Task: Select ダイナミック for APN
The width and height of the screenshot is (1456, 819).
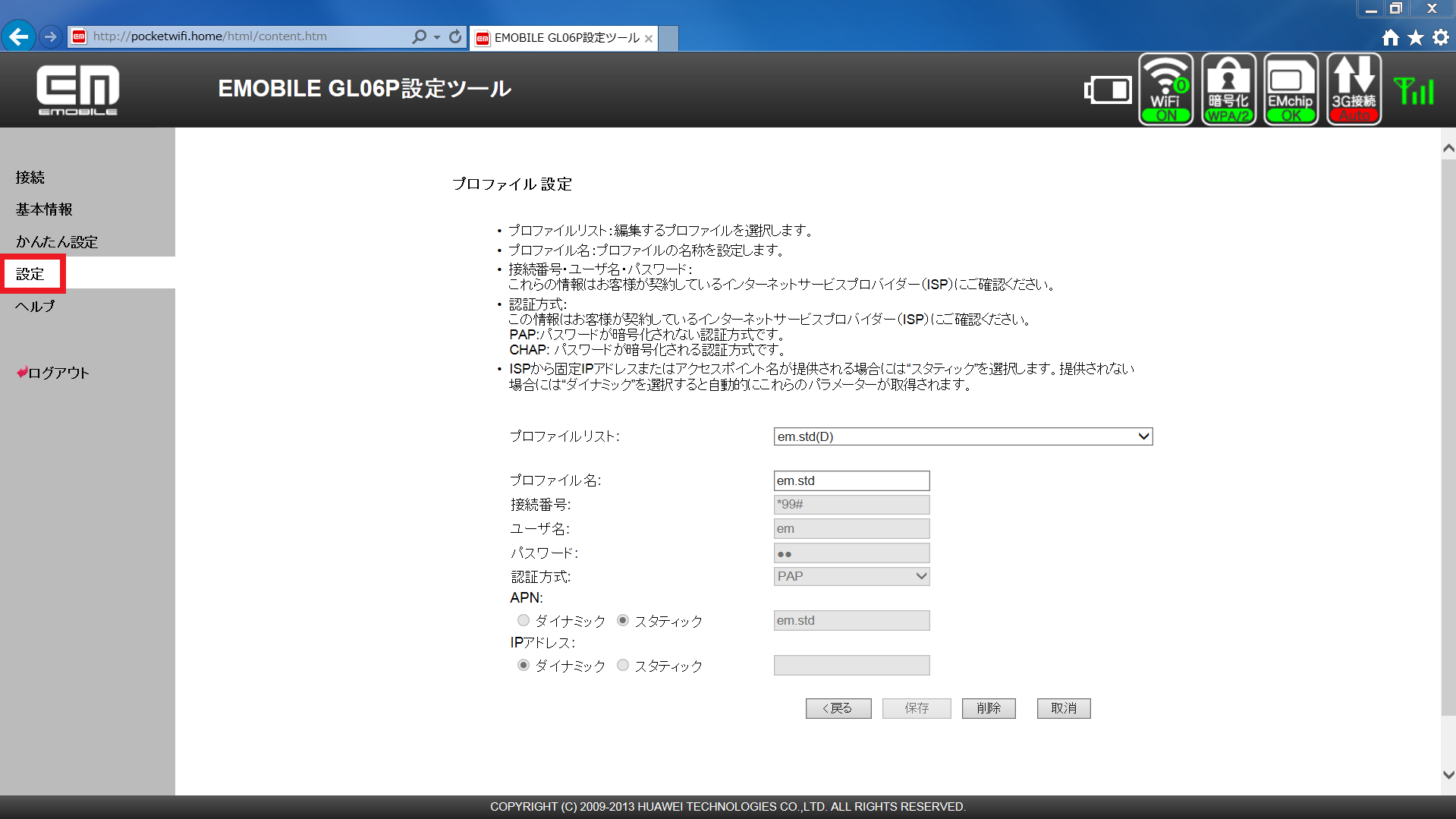Action: coord(523,620)
